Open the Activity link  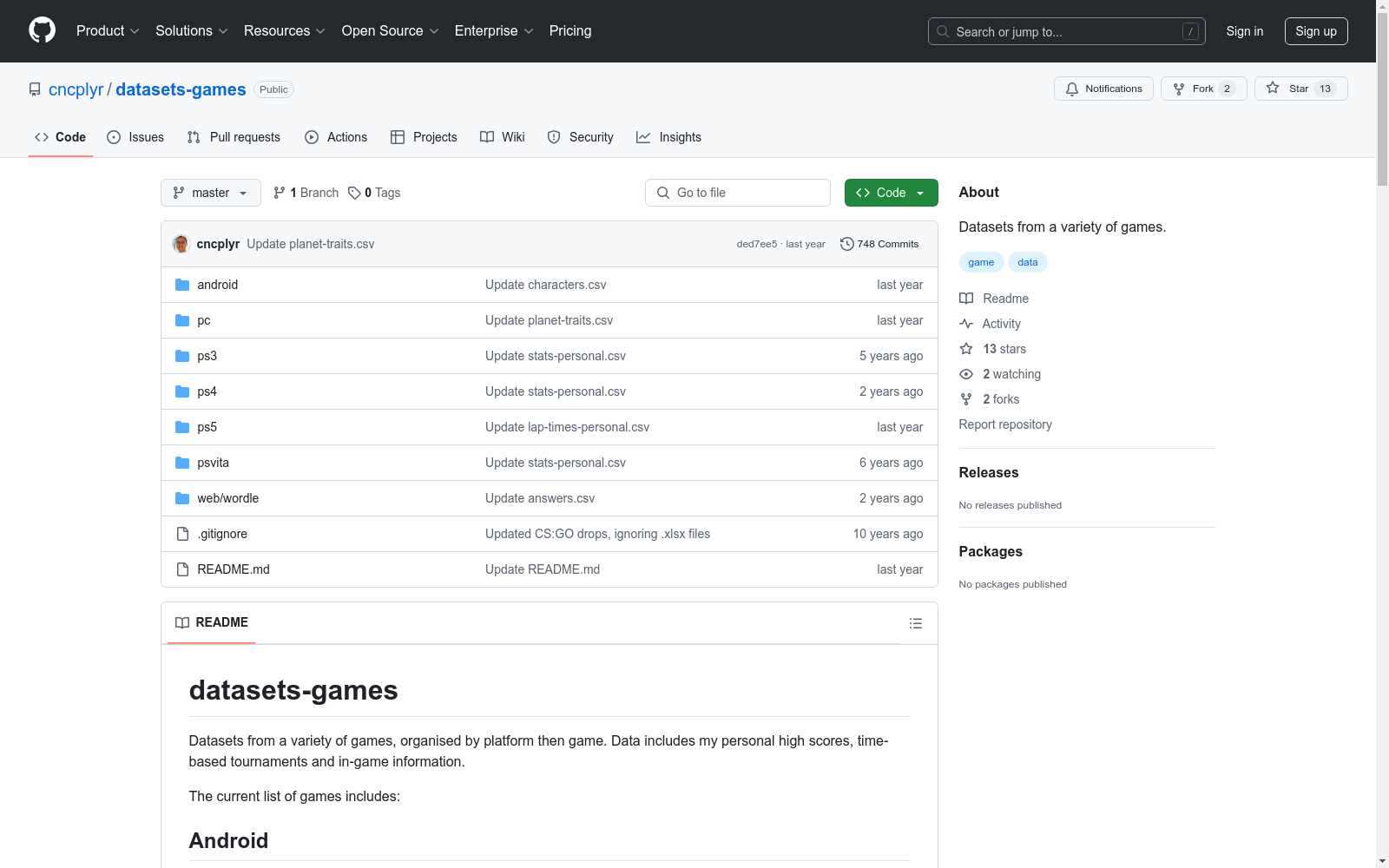click(990, 324)
